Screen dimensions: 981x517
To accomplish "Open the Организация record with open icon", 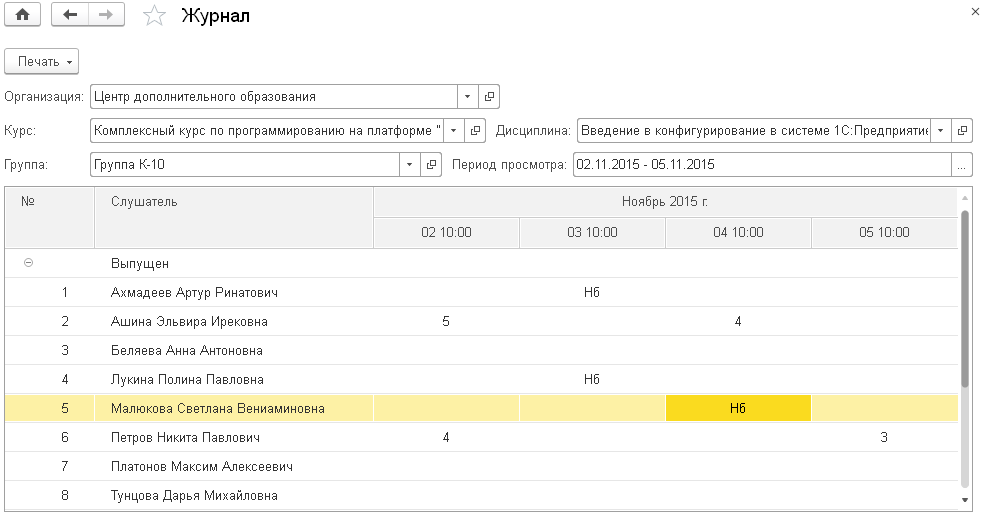I will click(489, 97).
